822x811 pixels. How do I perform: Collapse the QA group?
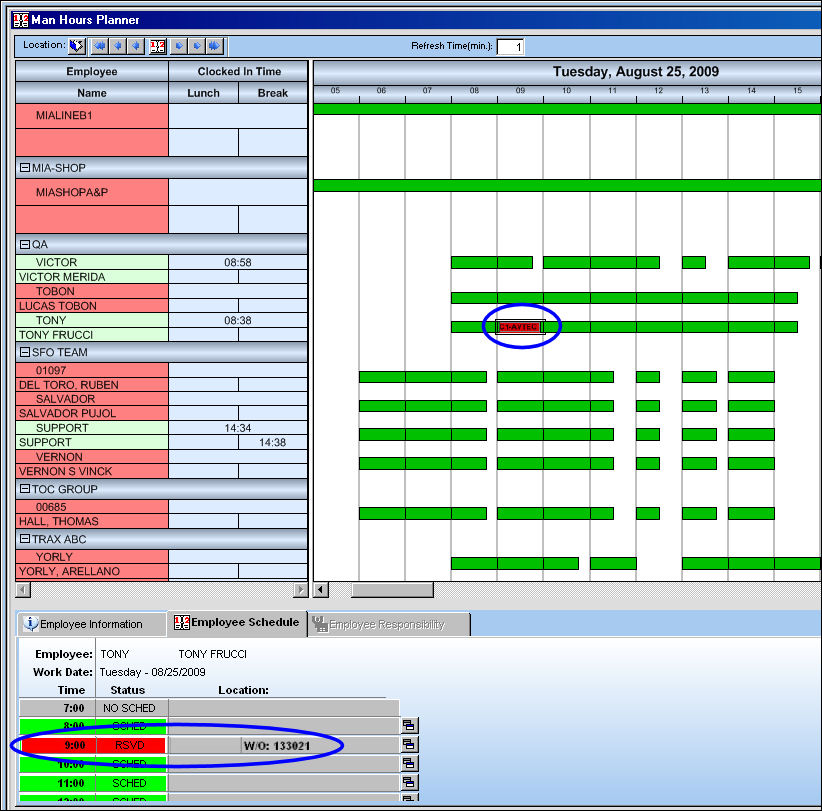pyautogui.click(x=25, y=244)
